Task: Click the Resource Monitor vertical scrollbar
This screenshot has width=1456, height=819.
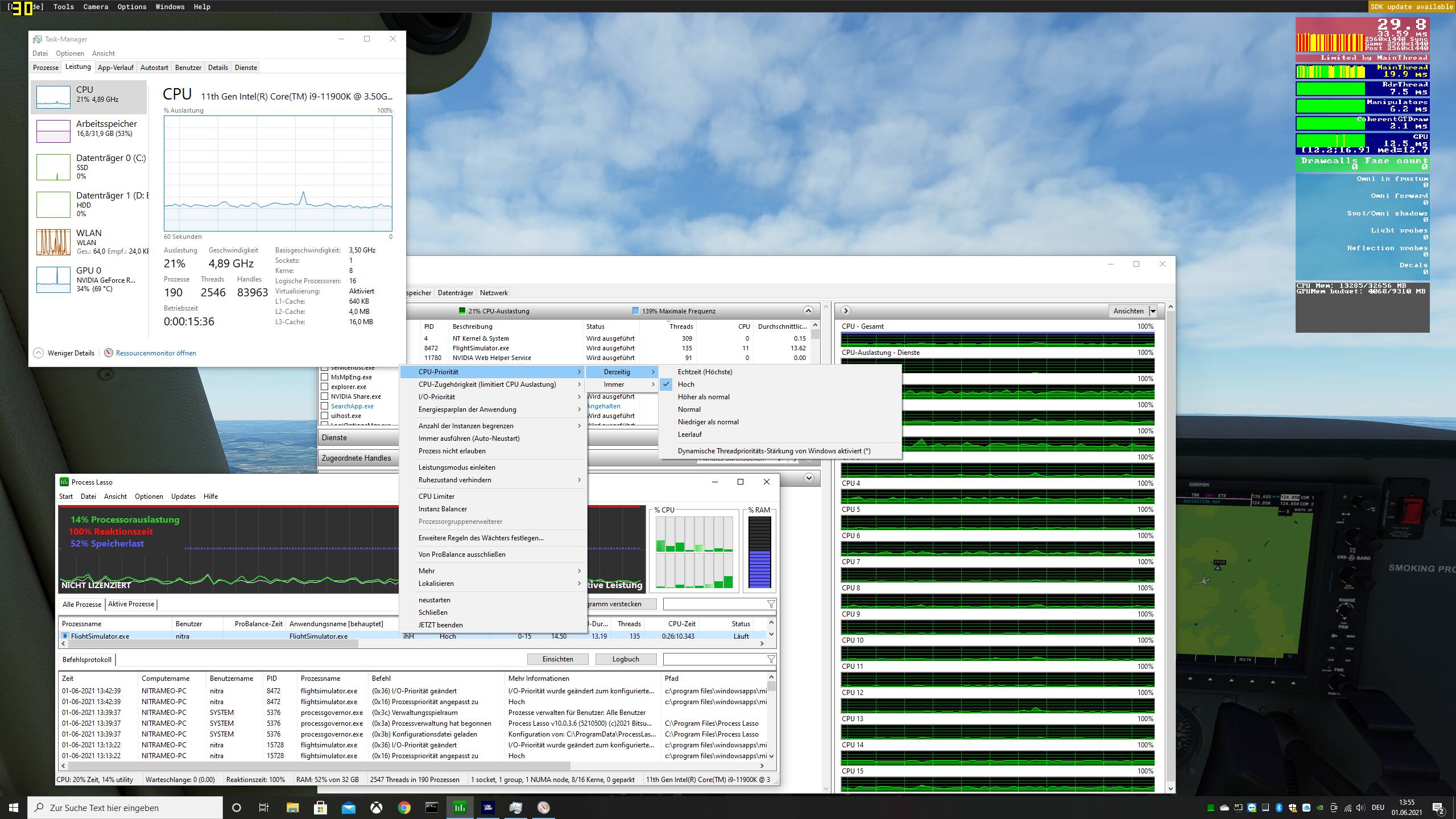Action: pyautogui.click(x=1170, y=548)
